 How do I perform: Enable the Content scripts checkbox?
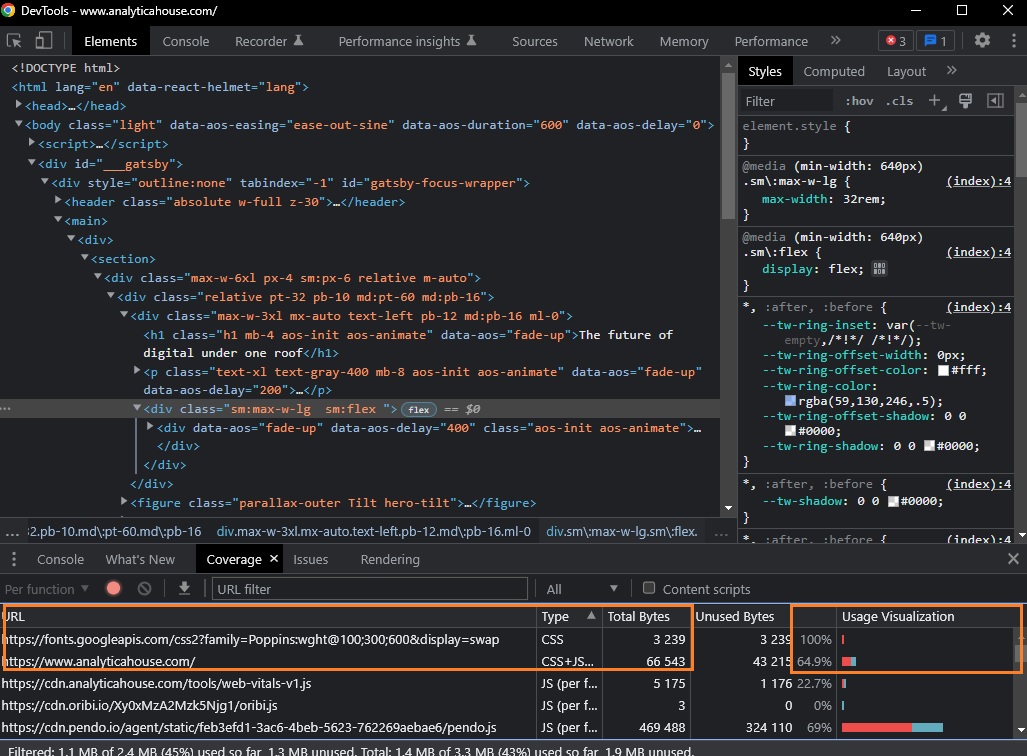(x=648, y=588)
